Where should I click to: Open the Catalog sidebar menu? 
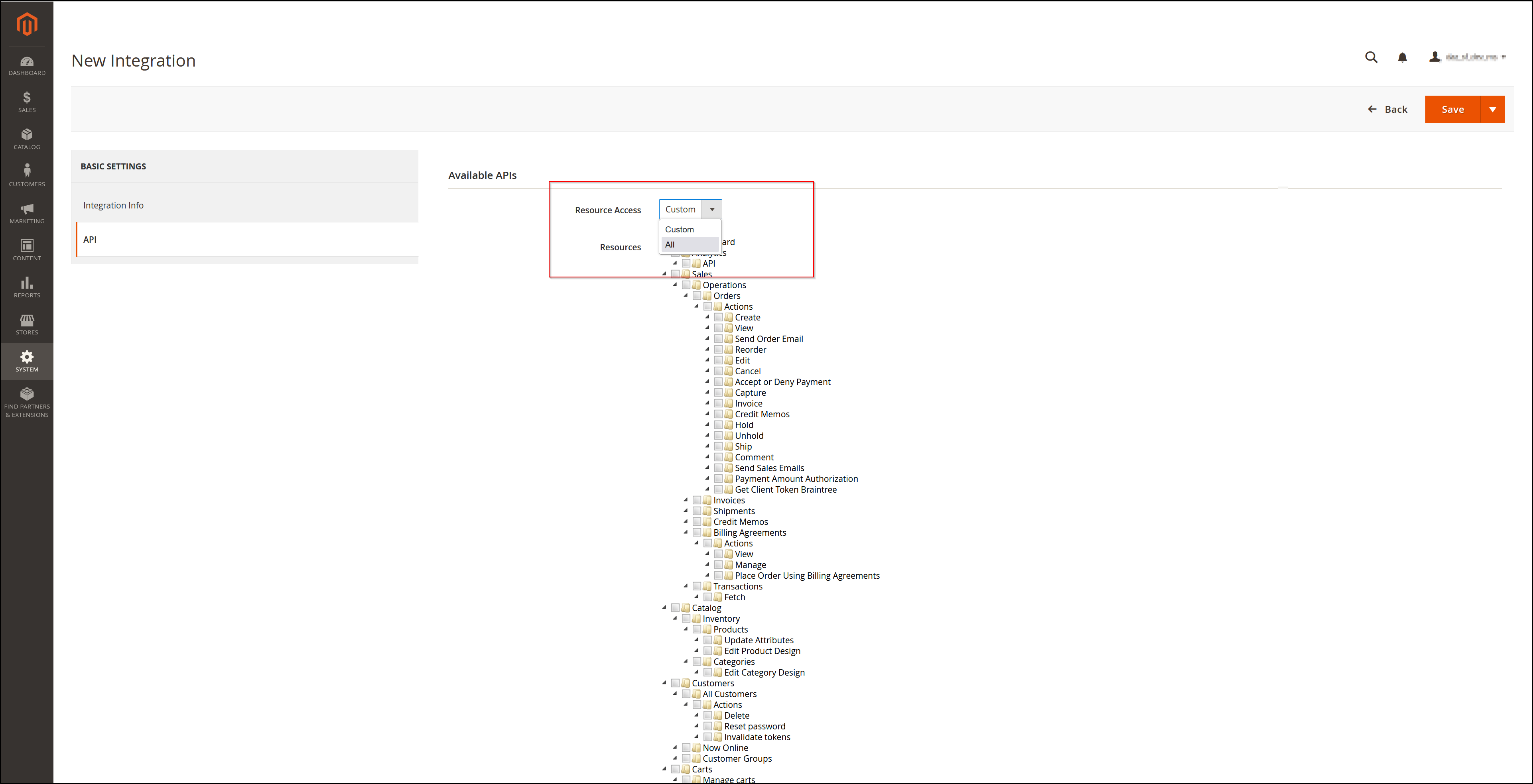point(27,139)
